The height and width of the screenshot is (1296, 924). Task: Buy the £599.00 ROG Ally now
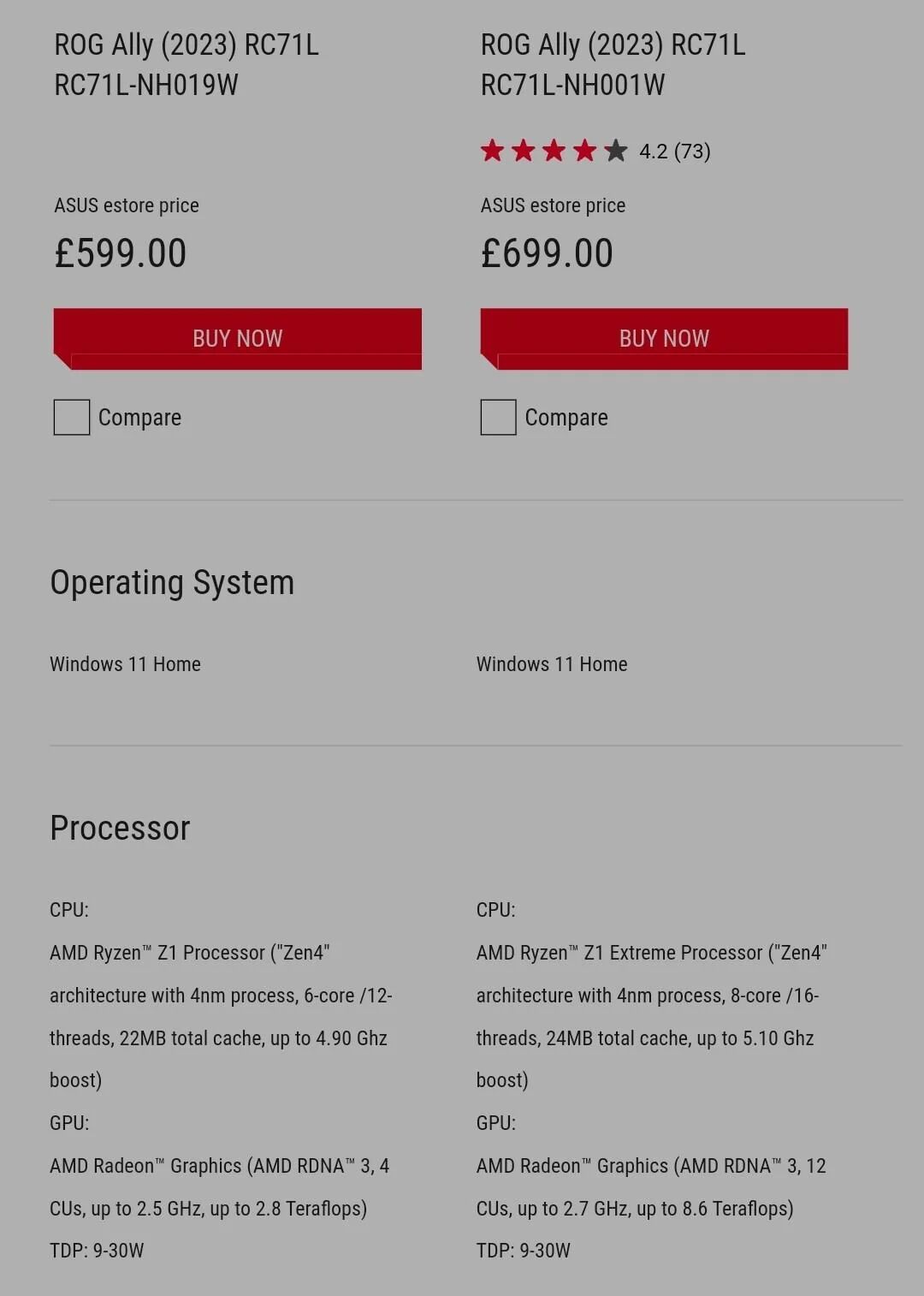[x=237, y=339]
